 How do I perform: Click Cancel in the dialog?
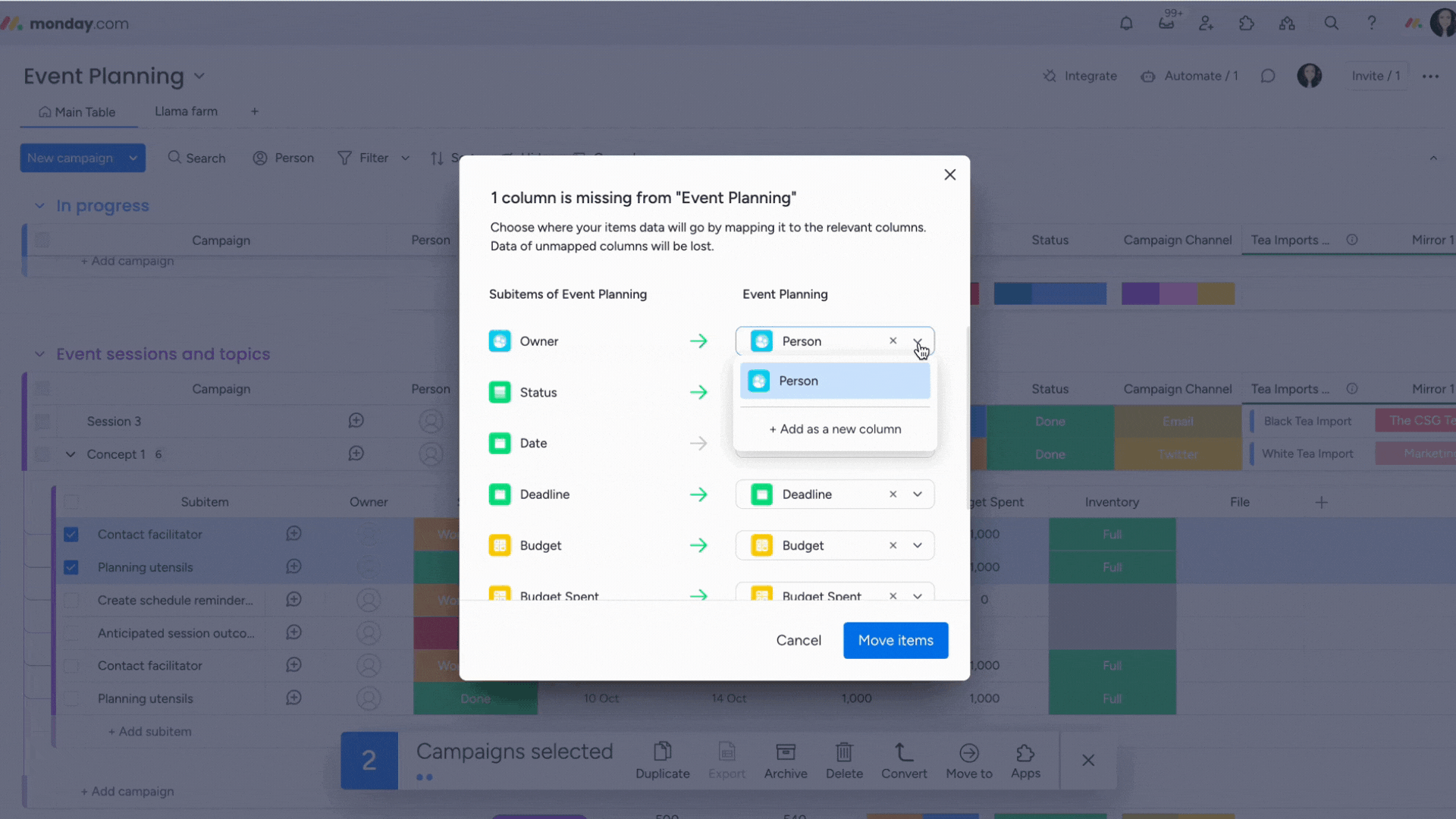point(799,640)
